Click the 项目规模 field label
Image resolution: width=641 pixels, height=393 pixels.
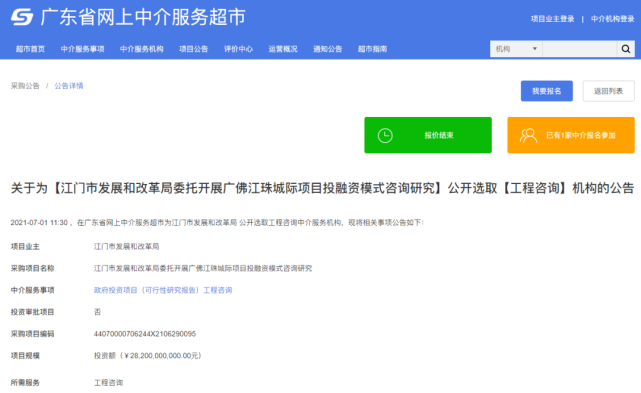coord(25,356)
